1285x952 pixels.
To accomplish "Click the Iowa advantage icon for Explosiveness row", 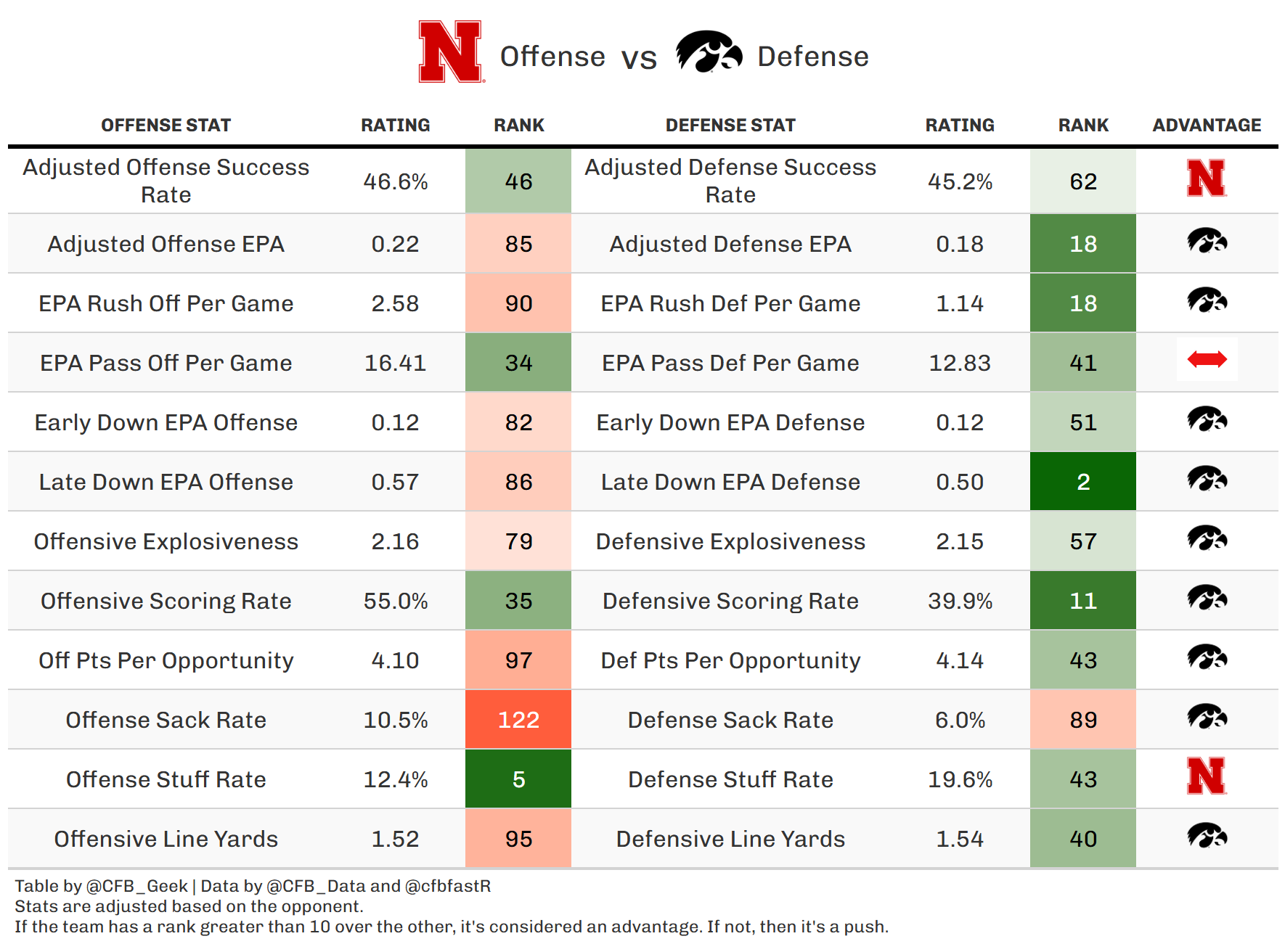I will tap(1207, 538).
